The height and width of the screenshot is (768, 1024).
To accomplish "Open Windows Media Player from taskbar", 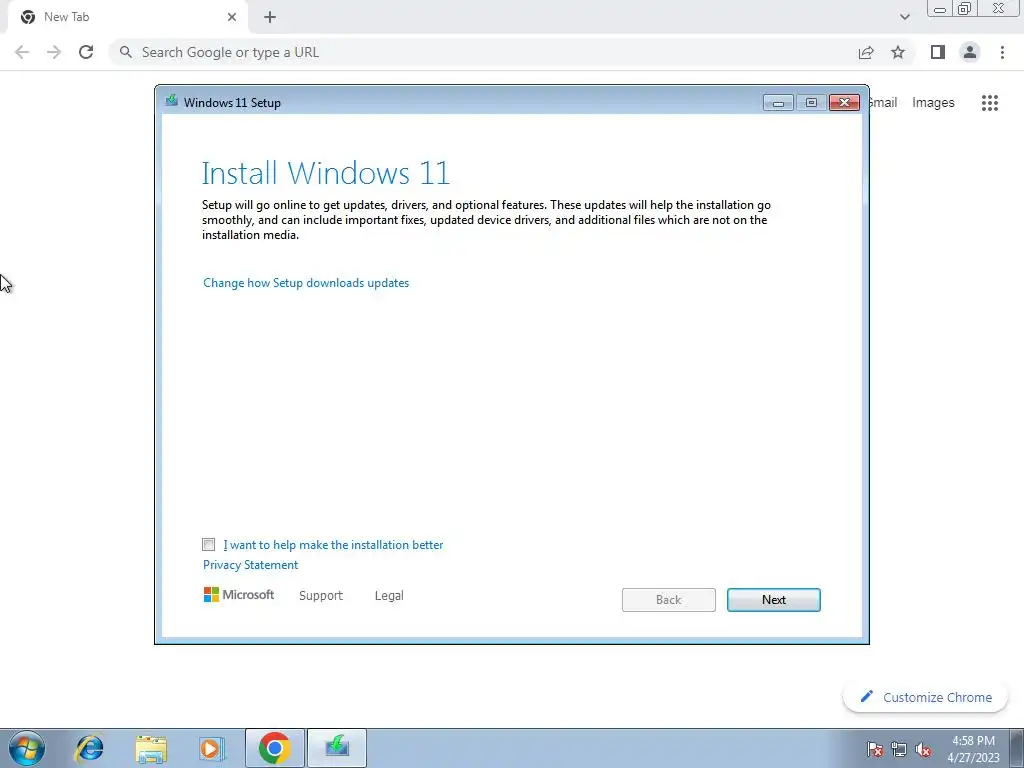I will click(212, 748).
